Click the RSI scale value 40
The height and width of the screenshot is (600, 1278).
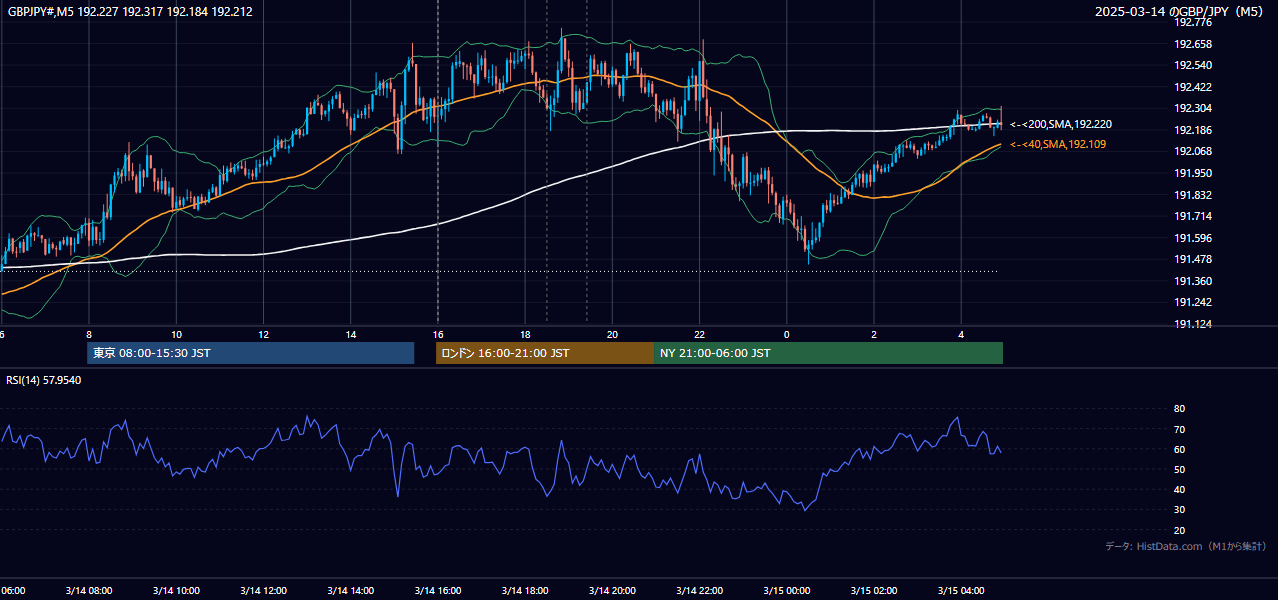click(1179, 489)
